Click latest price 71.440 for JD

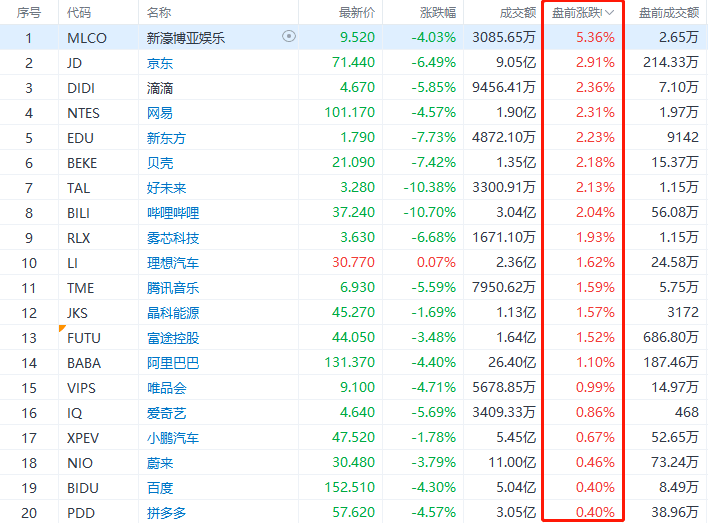353,62
